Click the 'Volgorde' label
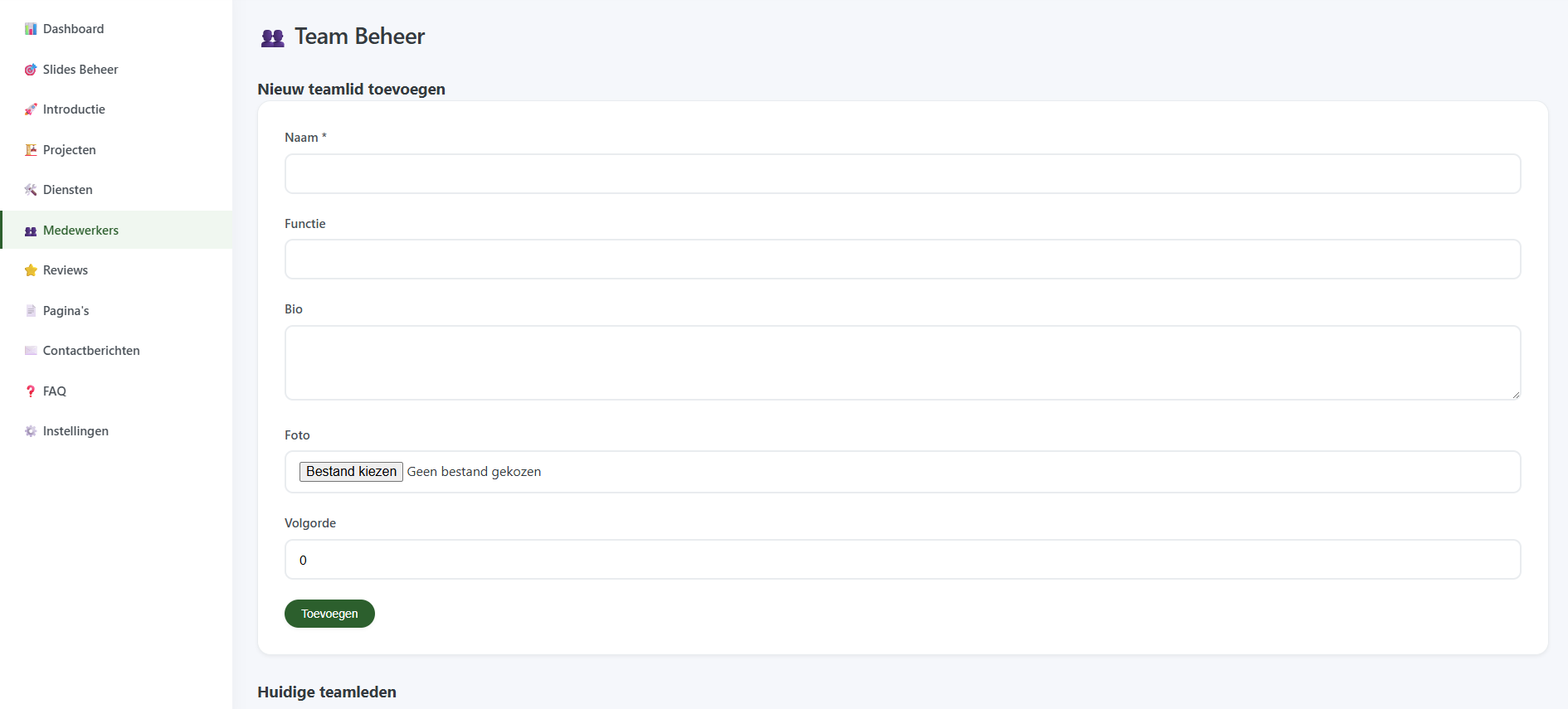 pos(310,523)
